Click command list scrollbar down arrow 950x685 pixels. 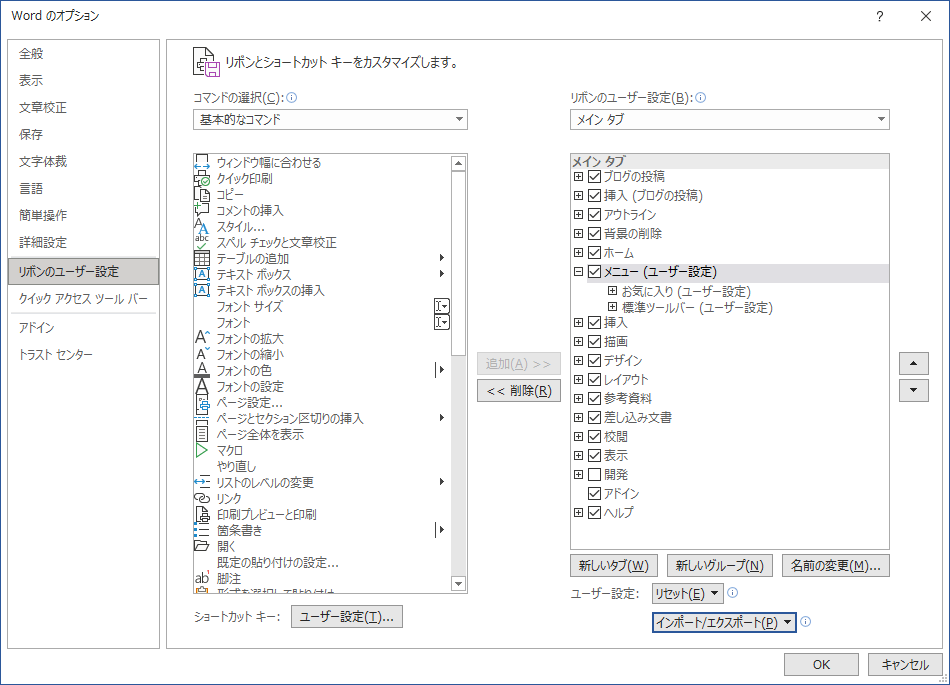pos(459,584)
